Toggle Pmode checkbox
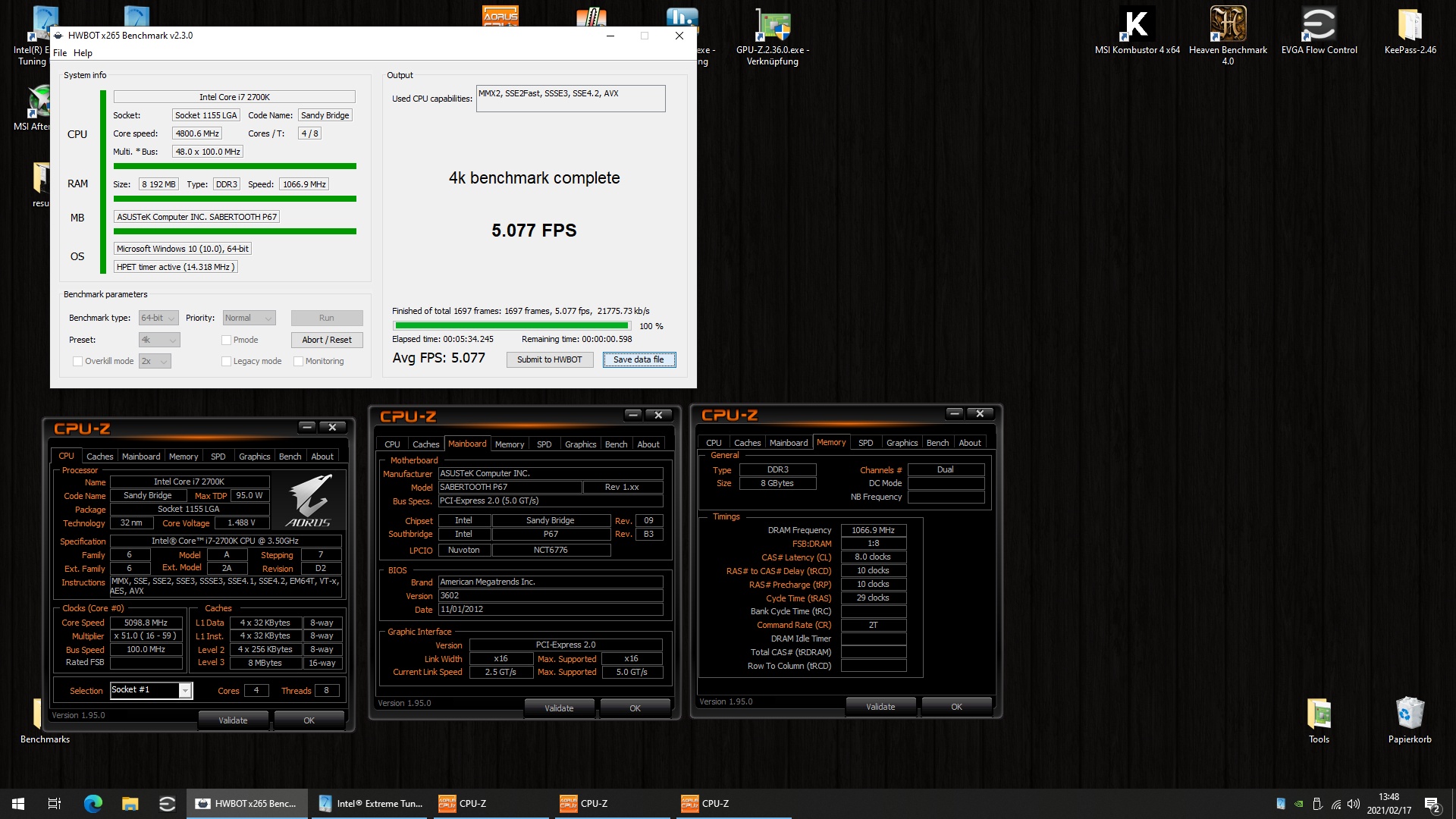 coord(226,340)
